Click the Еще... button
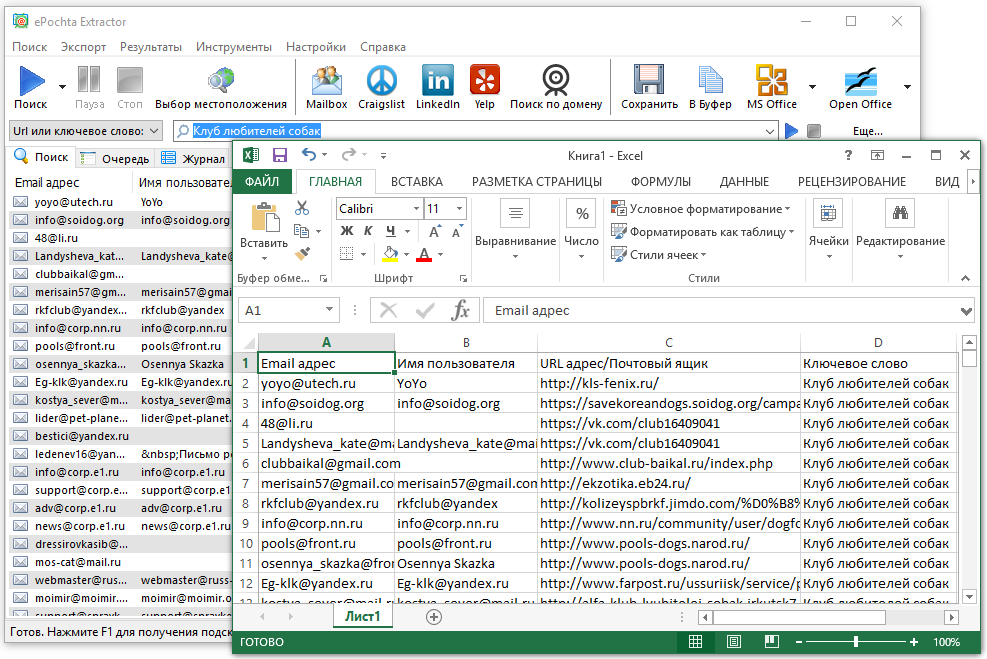This screenshot has height=659, width=987. 867,131
